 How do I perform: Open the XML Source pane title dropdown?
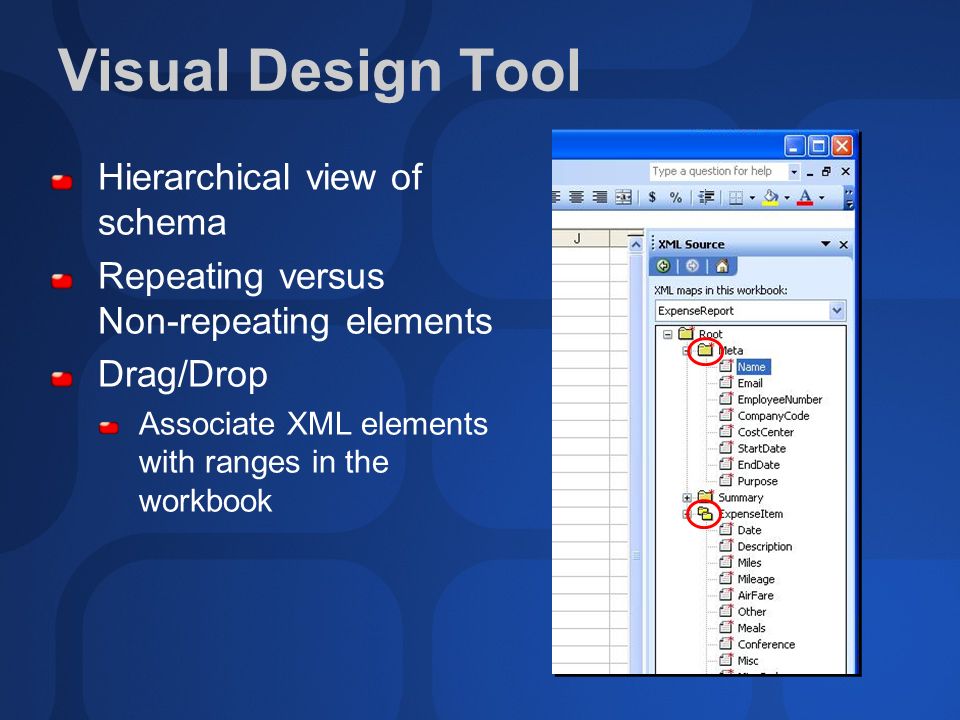click(x=826, y=244)
